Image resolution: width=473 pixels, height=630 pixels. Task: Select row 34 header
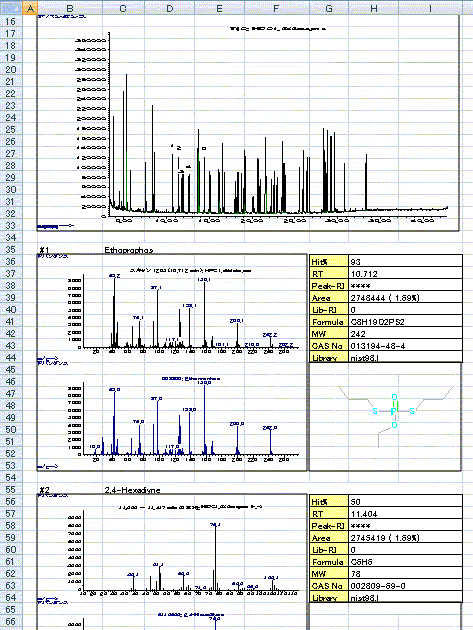[11, 237]
